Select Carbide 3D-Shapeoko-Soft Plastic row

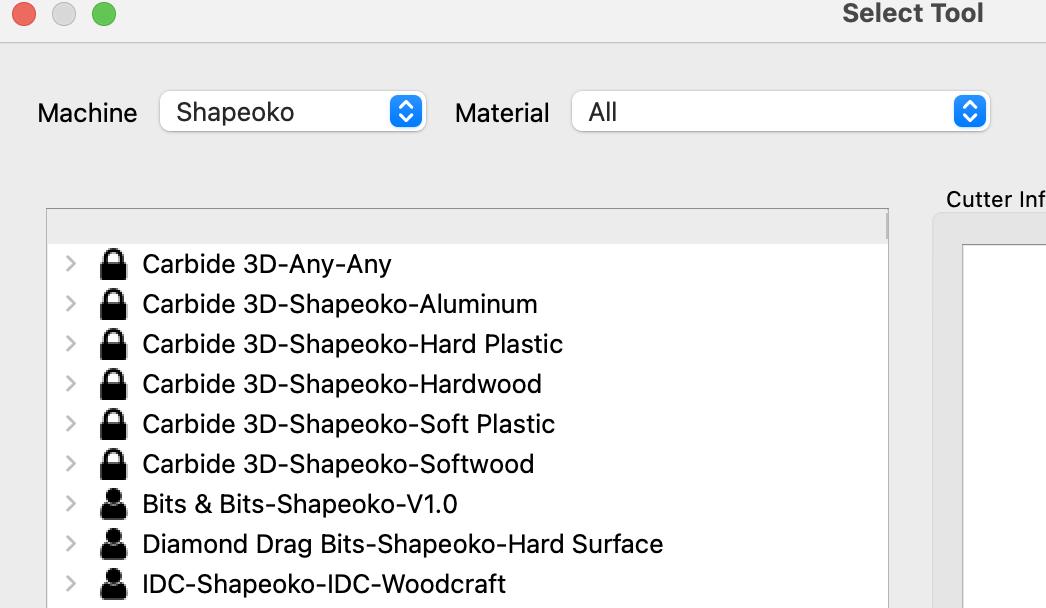click(467, 424)
